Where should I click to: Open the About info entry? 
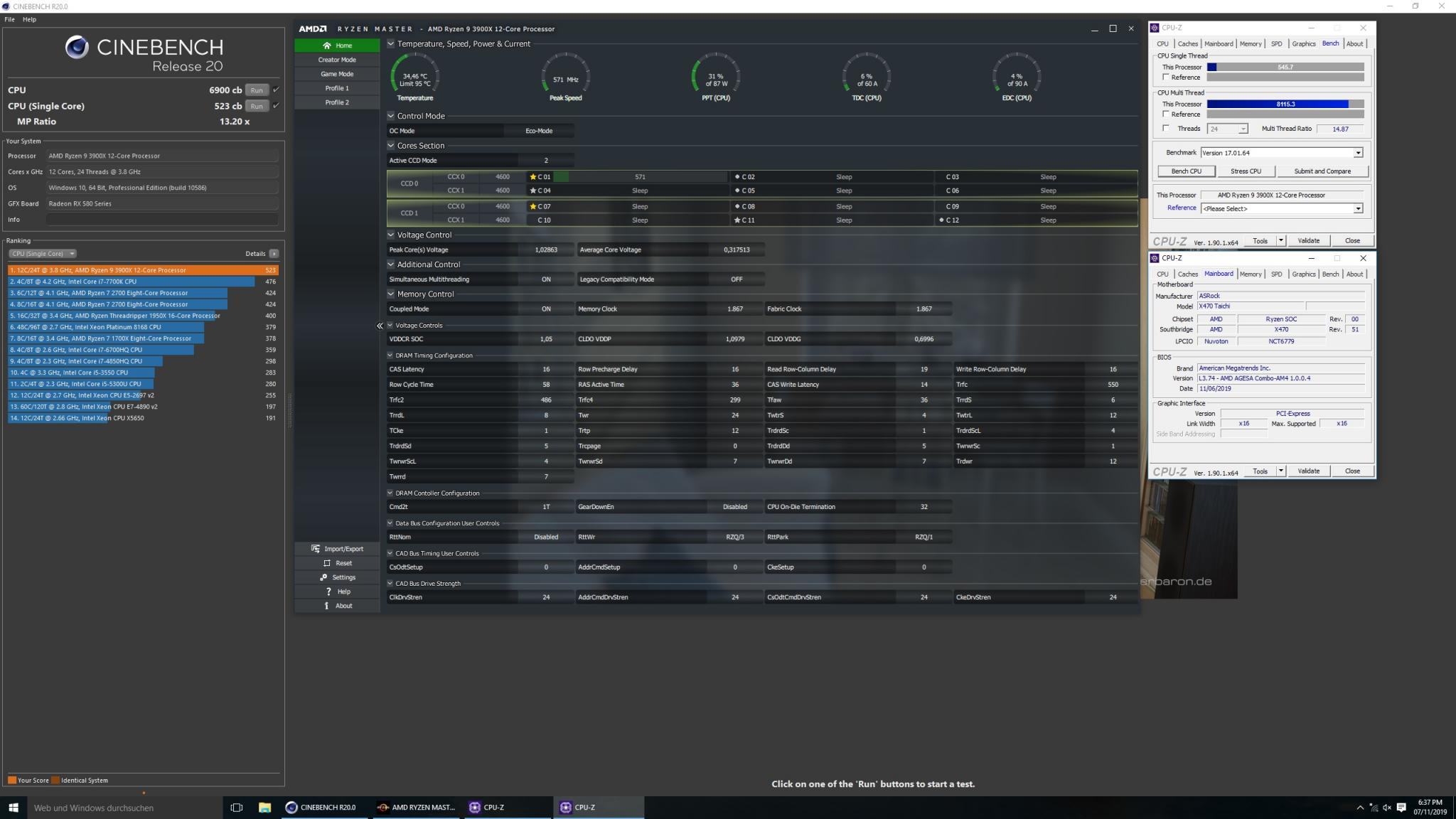tap(337, 606)
